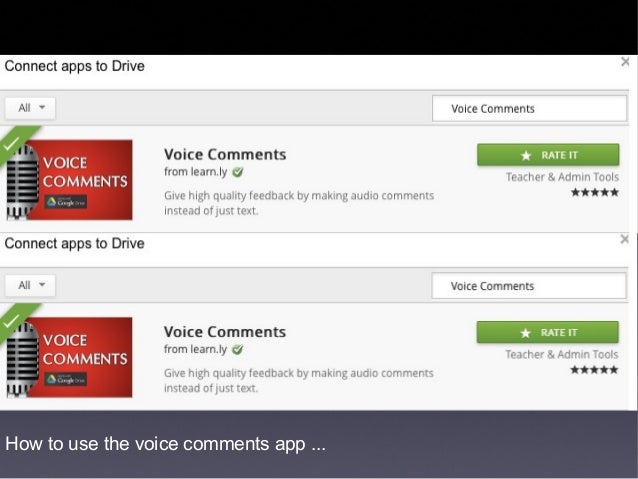Click the Google Drive badge on upper thumbnail
The height and width of the screenshot is (479, 638).
coord(66,202)
